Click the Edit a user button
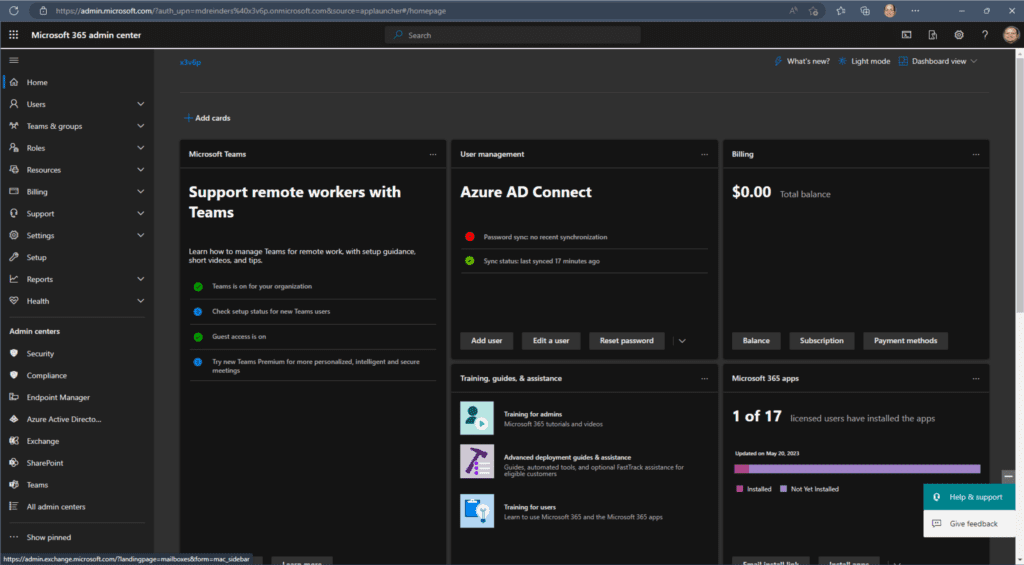This screenshot has height=565, width=1024. pos(551,340)
